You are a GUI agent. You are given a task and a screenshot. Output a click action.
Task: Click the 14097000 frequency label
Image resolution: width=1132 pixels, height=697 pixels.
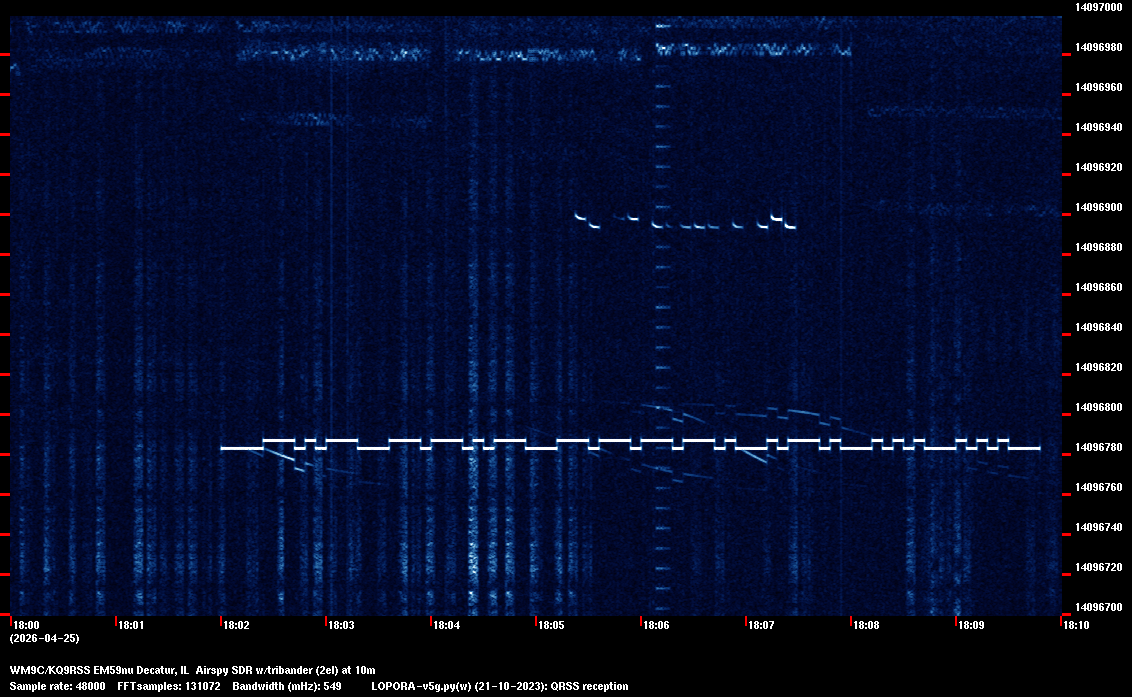pyautogui.click(x=1098, y=7)
